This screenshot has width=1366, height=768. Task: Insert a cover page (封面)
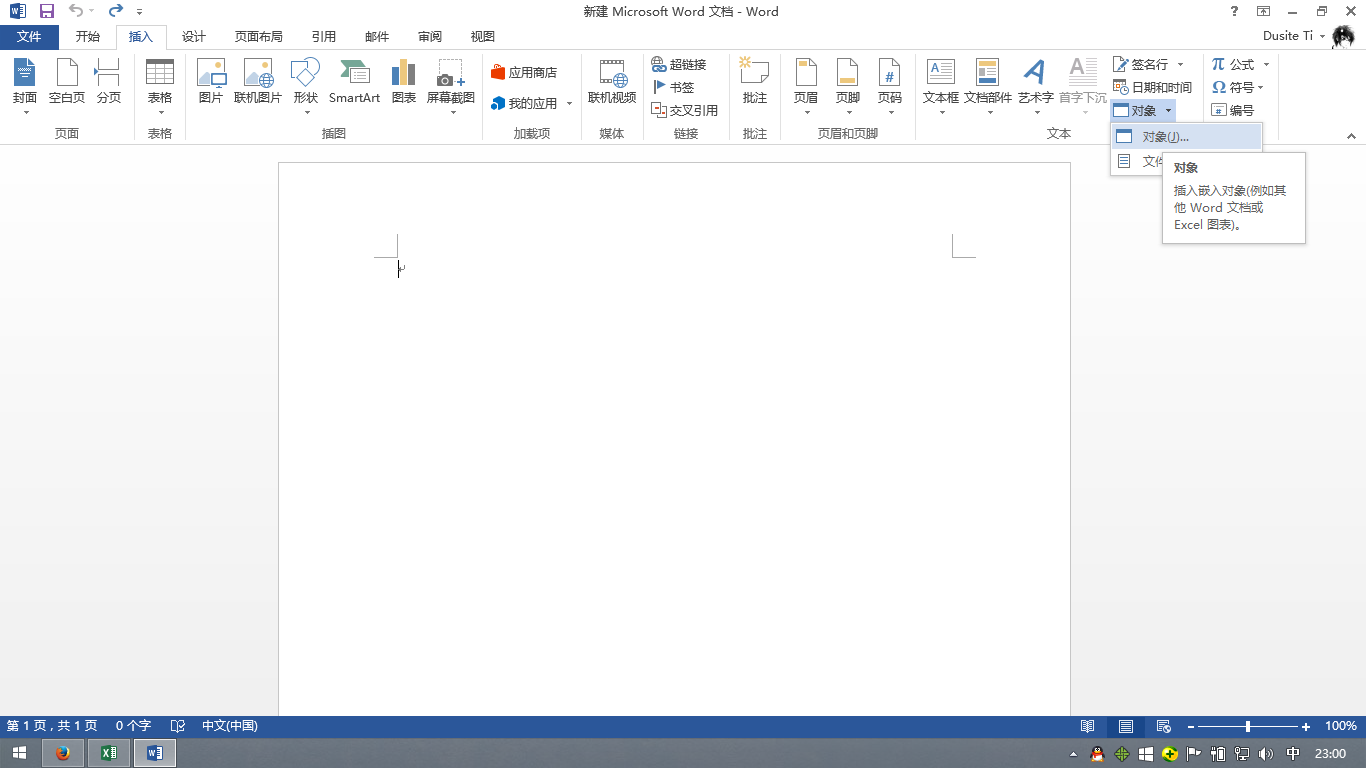point(25,85)
